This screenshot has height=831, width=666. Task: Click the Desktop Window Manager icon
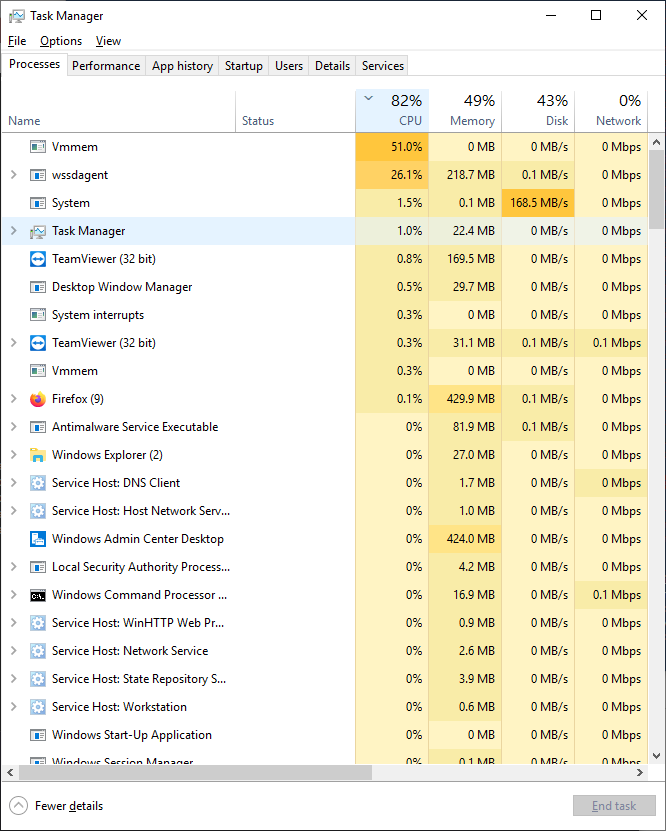click(x=37, y=286)
